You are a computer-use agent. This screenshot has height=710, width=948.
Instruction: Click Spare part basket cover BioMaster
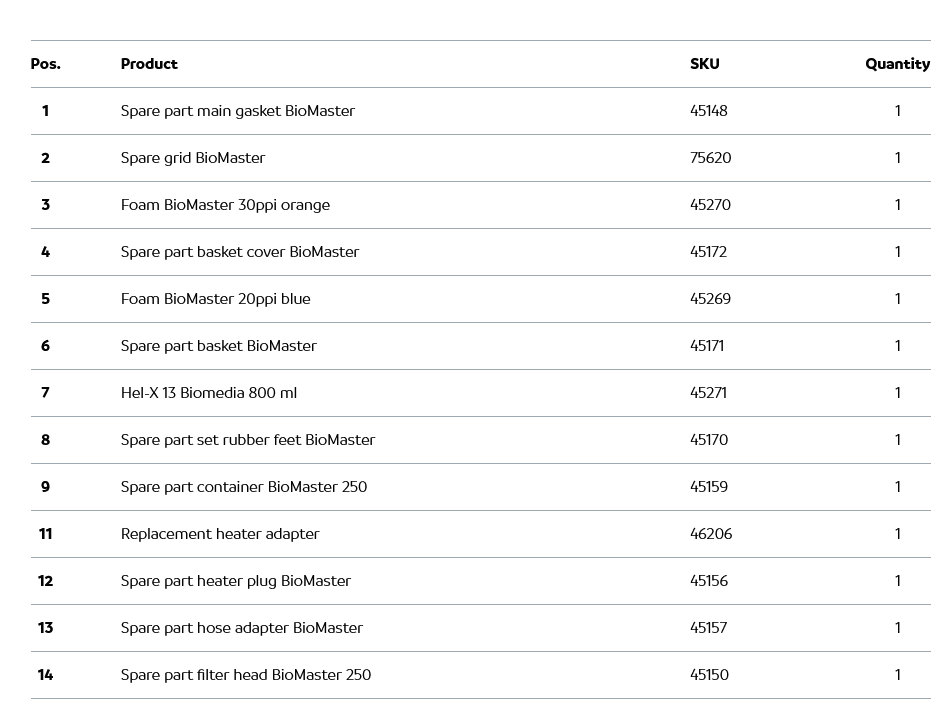coord(239,252)
